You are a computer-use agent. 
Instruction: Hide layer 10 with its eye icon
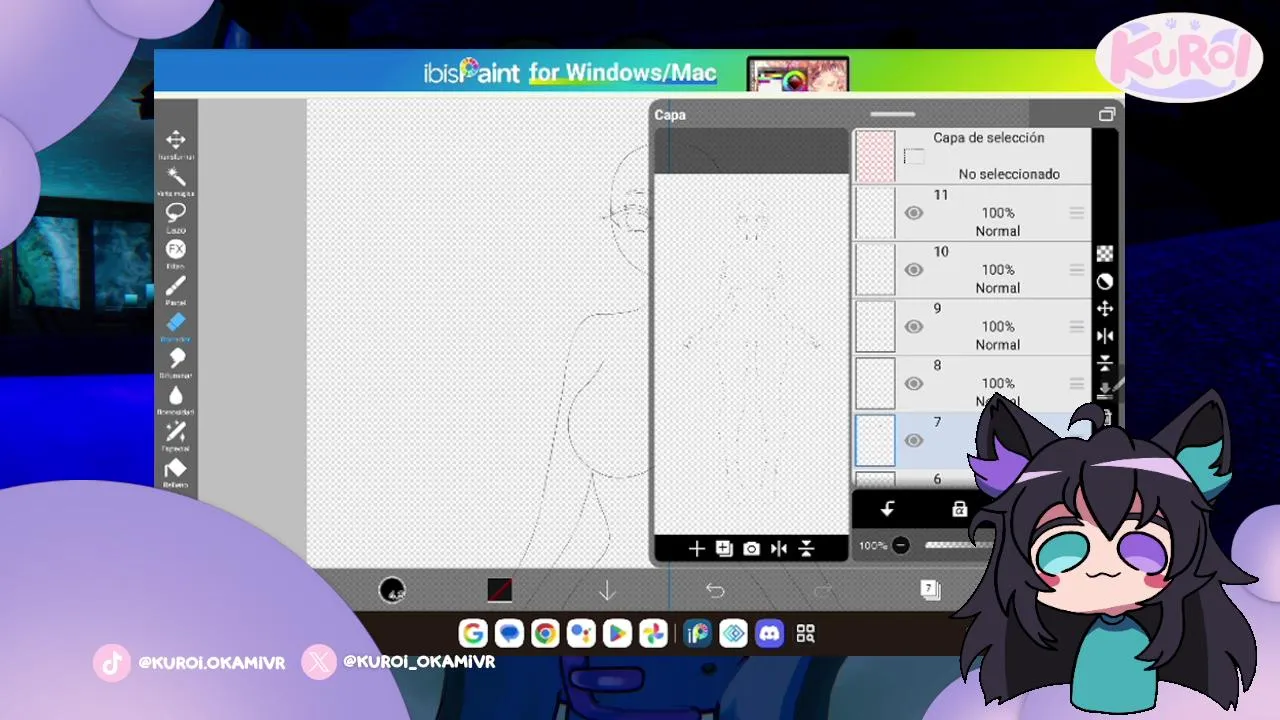913,270
